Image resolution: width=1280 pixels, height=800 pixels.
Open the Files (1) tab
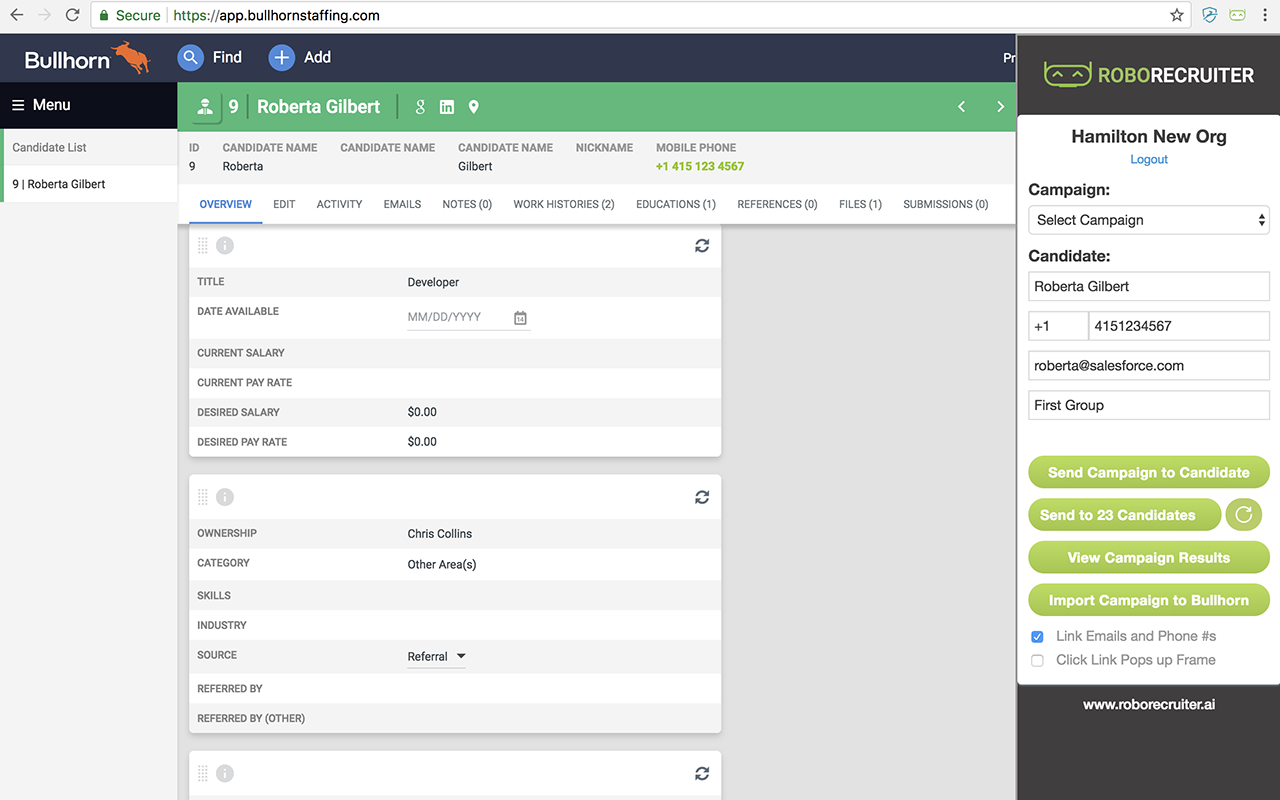coord(860,204)
